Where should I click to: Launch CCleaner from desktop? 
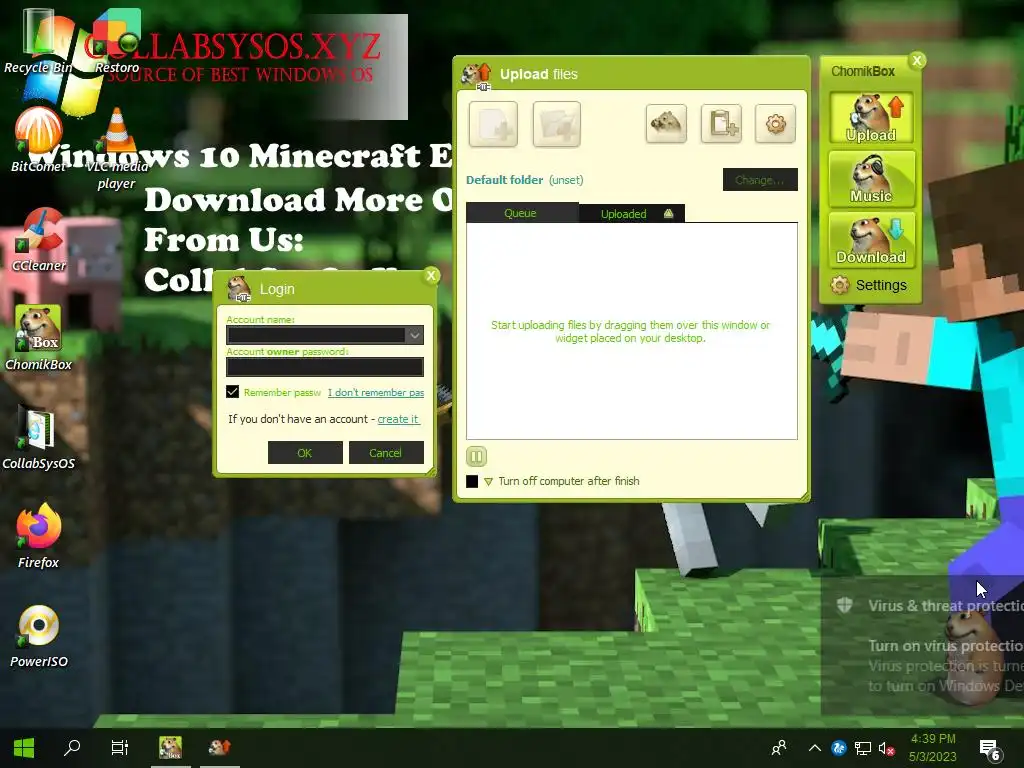coord(39,239)
